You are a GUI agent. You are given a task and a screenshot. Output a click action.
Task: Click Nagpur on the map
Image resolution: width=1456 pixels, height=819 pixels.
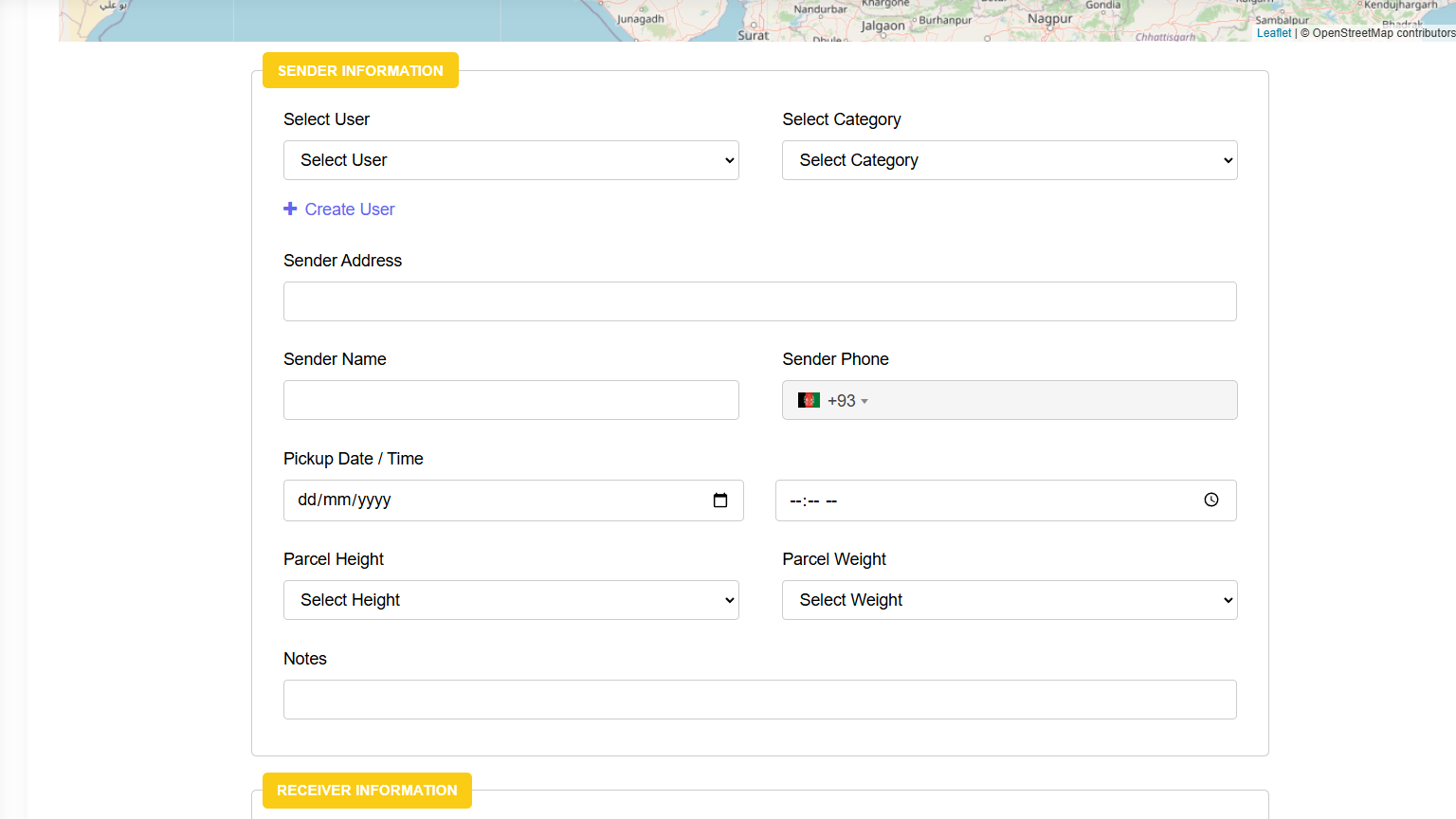(1049, 19)
